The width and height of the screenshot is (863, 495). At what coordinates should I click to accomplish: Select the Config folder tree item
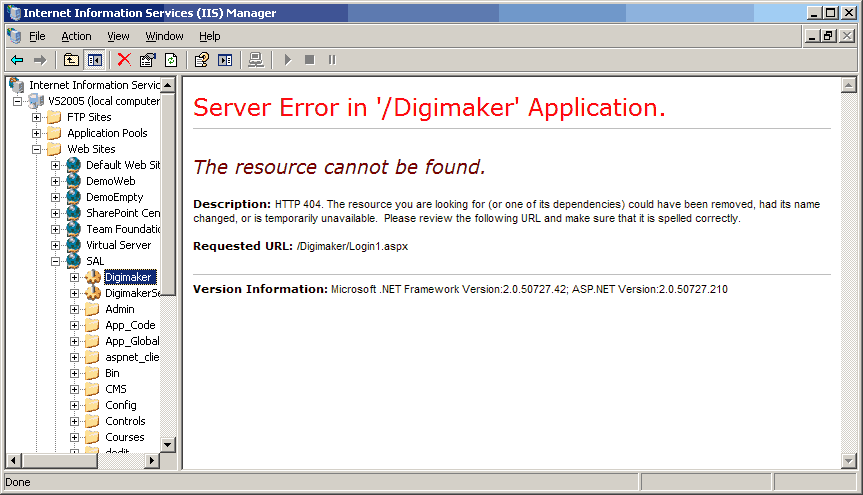click(x=121, y=405)
